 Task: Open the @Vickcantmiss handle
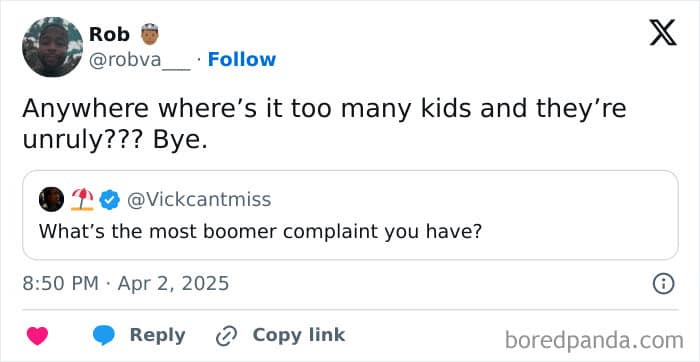(199, 200)
